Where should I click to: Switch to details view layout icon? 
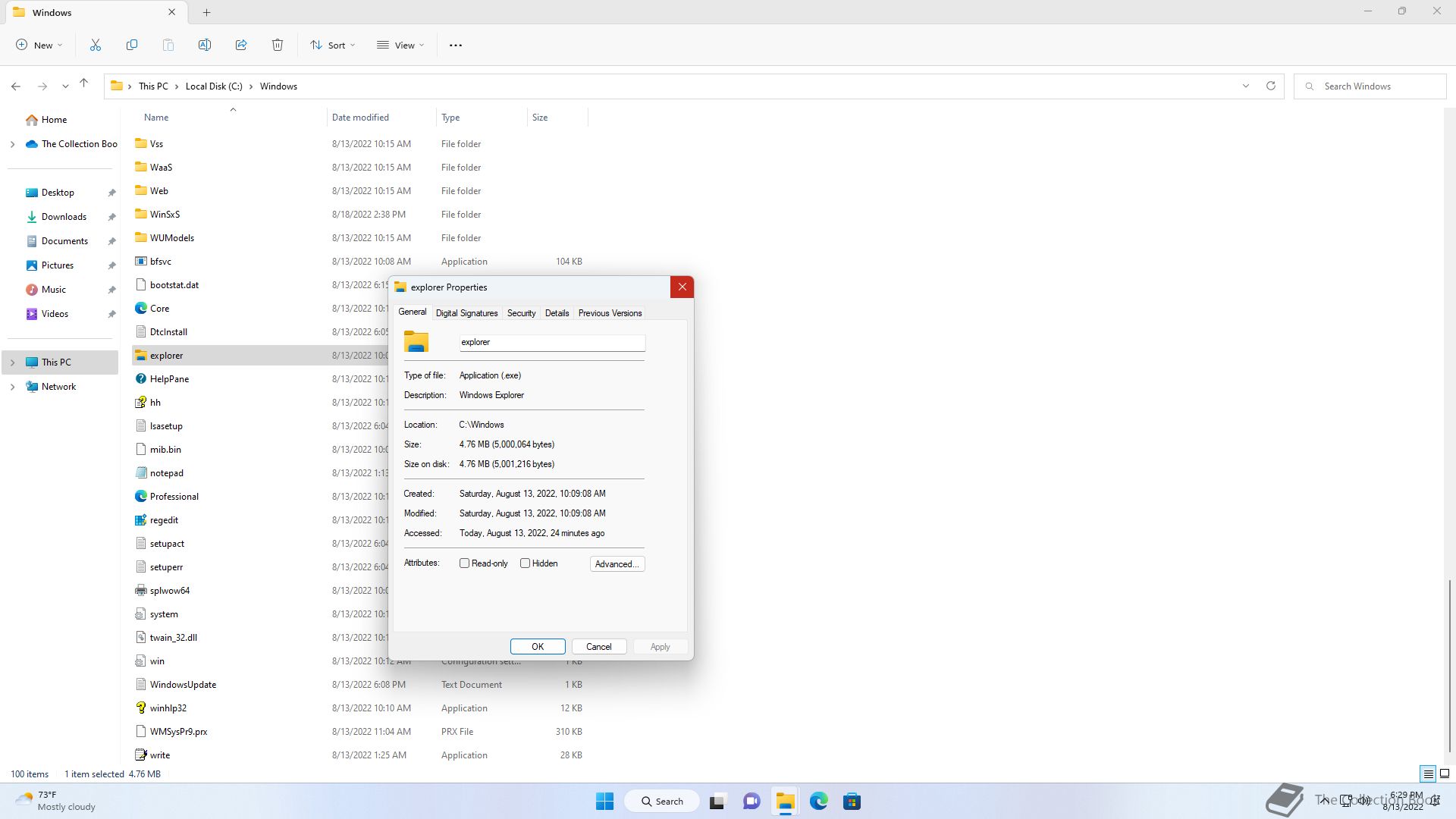[1428, 774]
